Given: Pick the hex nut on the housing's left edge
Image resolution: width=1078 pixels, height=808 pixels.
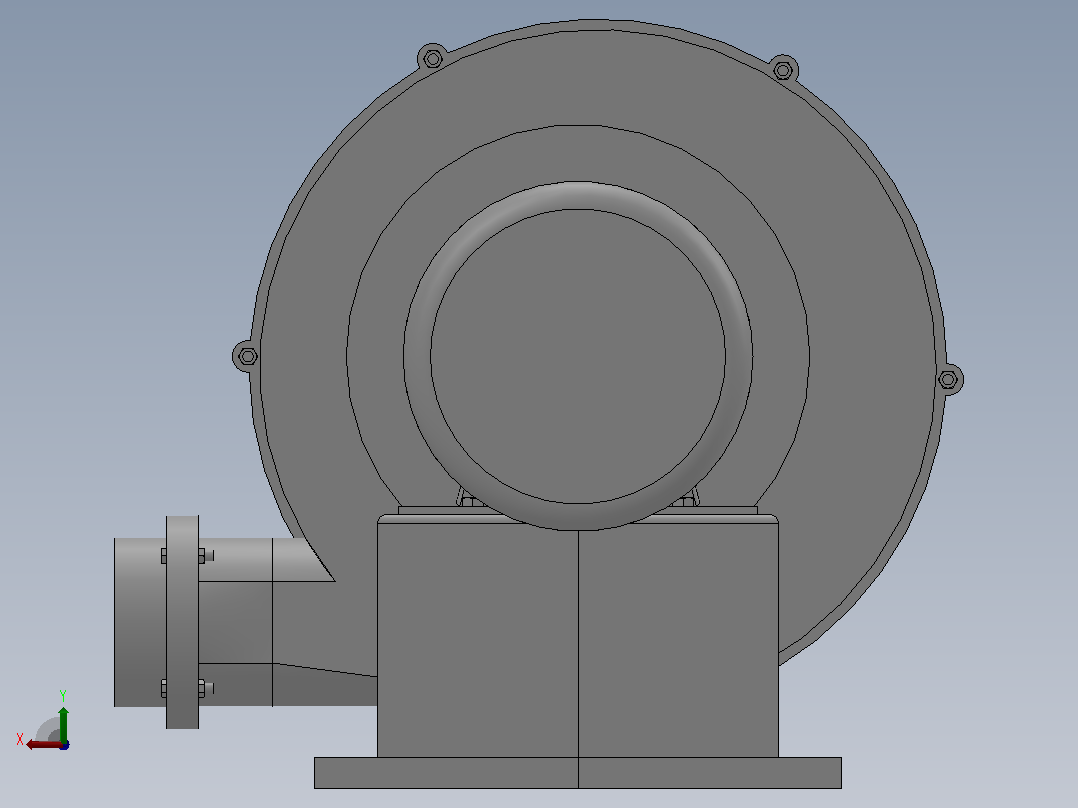Looking at the screenshot, I should (x=248, y=356).
